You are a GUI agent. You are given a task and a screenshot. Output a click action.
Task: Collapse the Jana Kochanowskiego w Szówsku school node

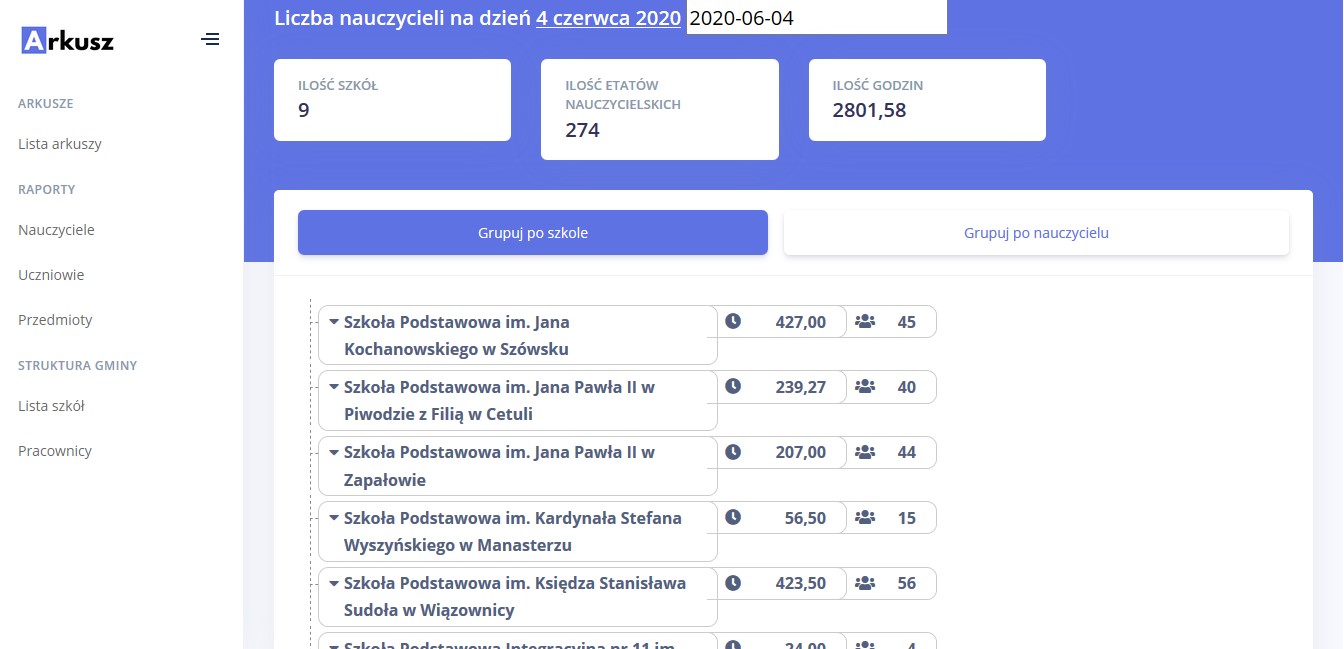click(334, 322)
